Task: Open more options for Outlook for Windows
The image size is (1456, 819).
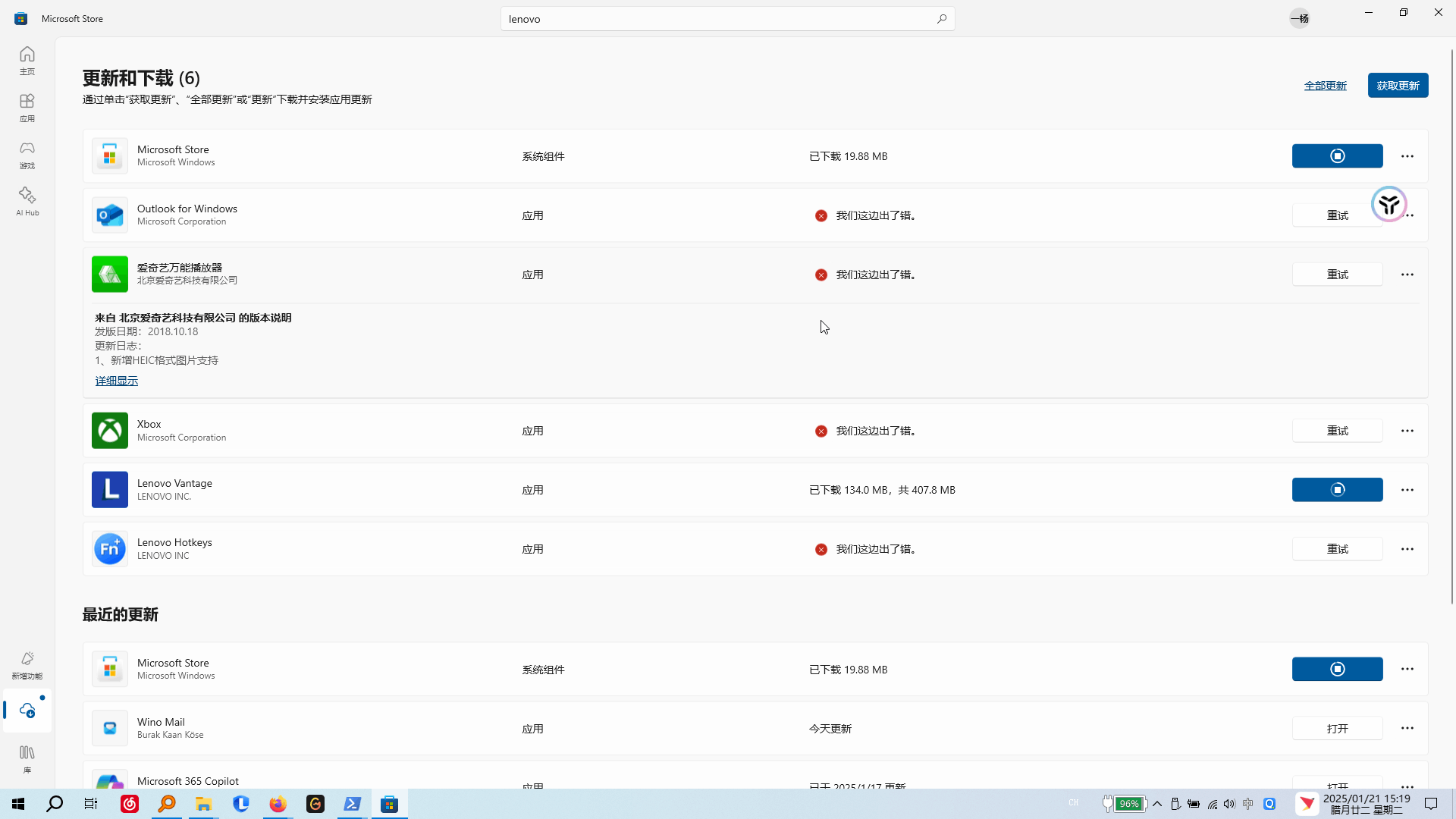Action: (1411, 216)
